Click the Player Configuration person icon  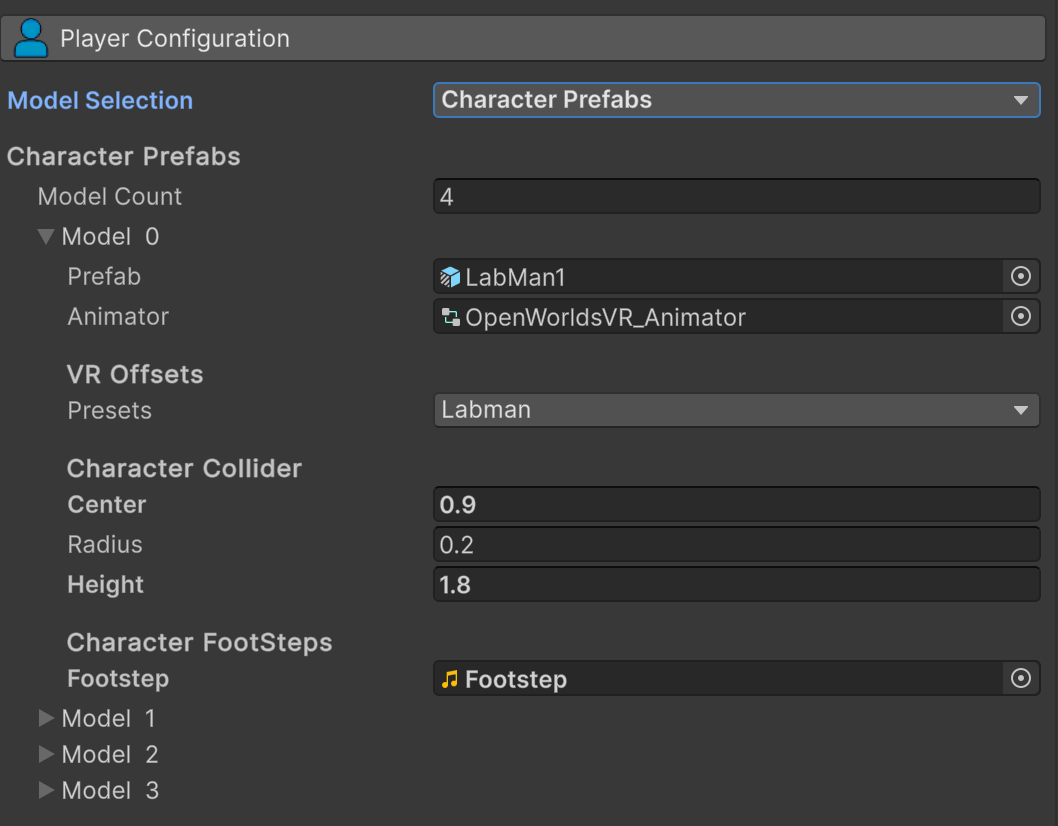coord(31,38)
